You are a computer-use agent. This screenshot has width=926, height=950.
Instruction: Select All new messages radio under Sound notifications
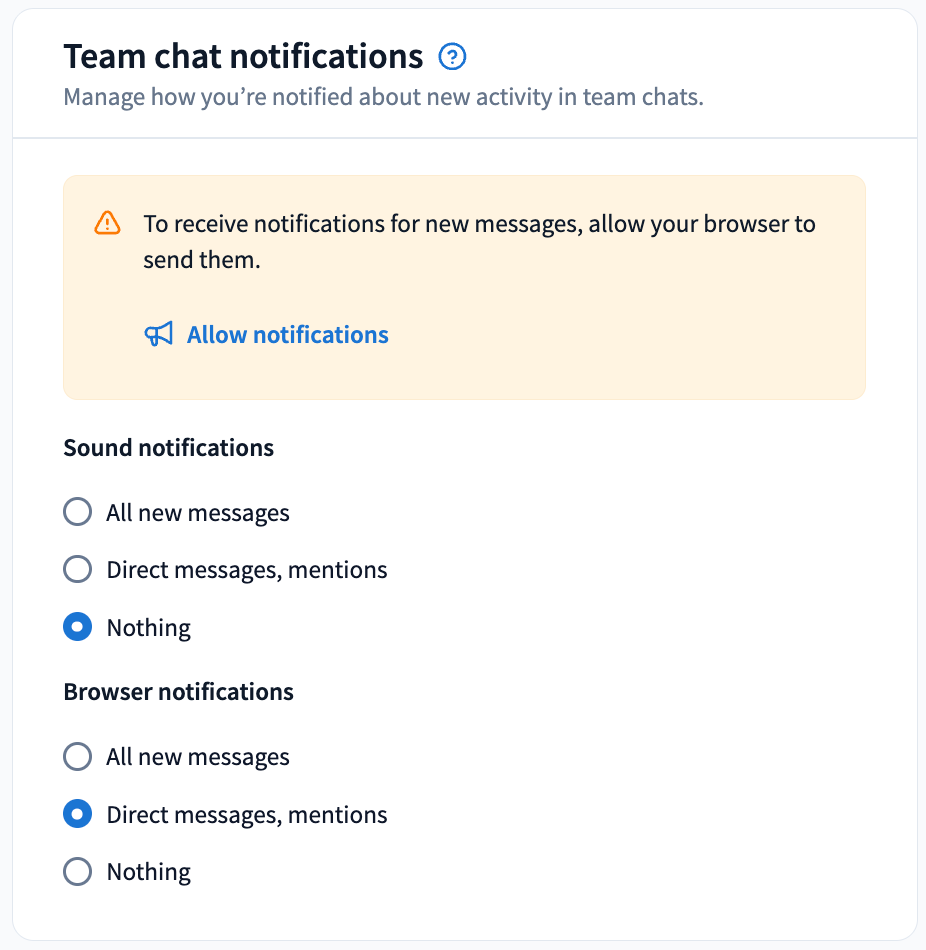pos(78,512)
